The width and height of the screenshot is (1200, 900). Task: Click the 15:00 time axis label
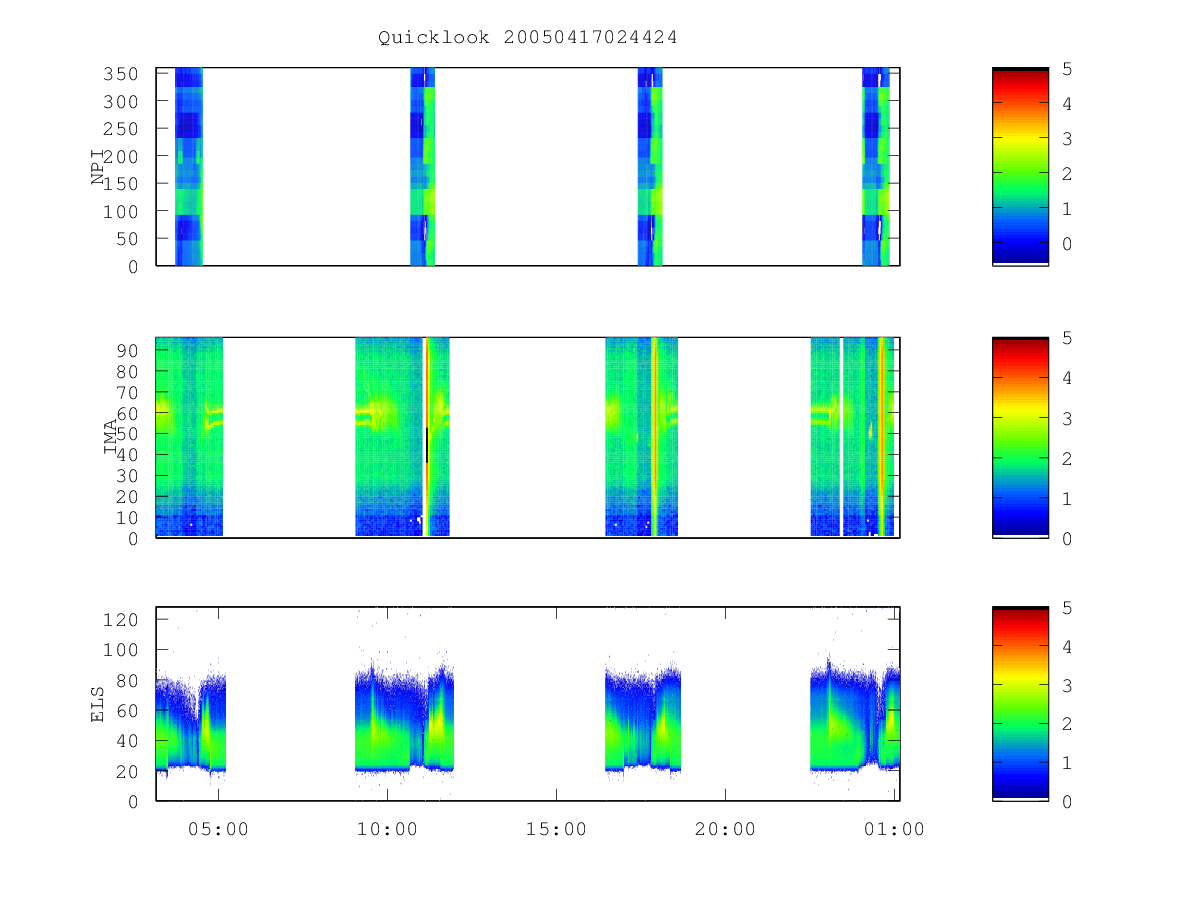[556, 828]
